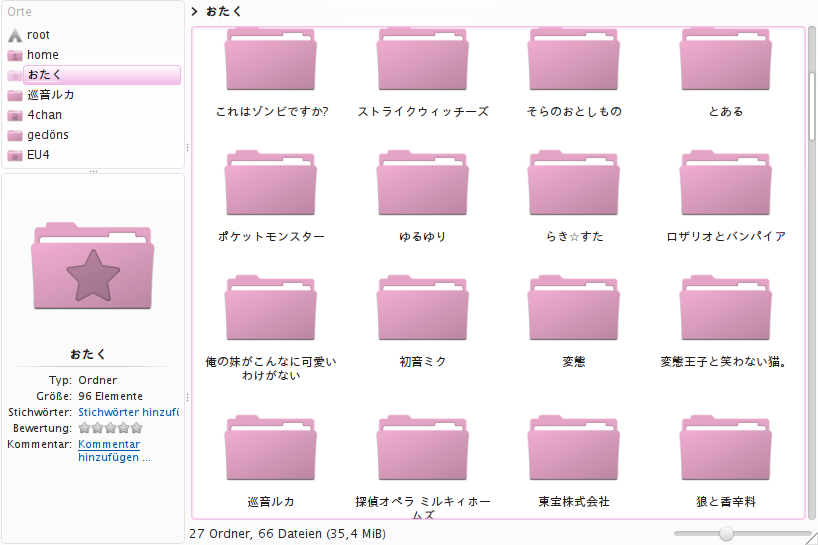Click the 東宝株式会社 folder name text
The image size is (818, 545).
tap(574, 502)
